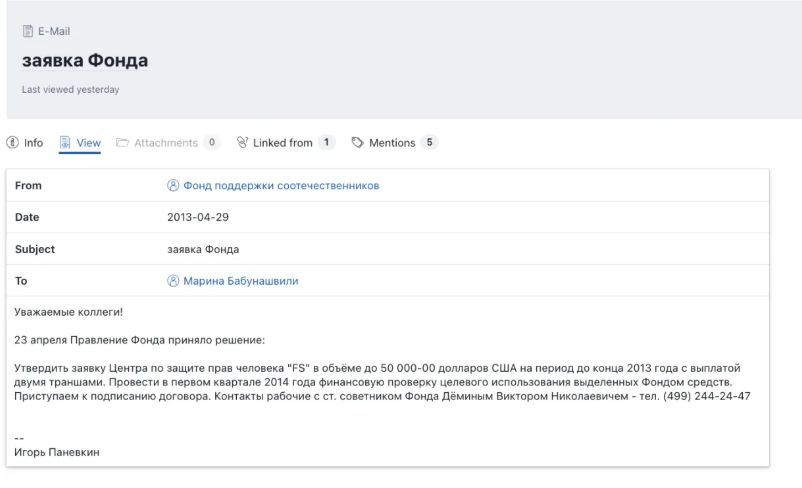Open the Linked from tab
802x488 pixels.
pos(285,143)
